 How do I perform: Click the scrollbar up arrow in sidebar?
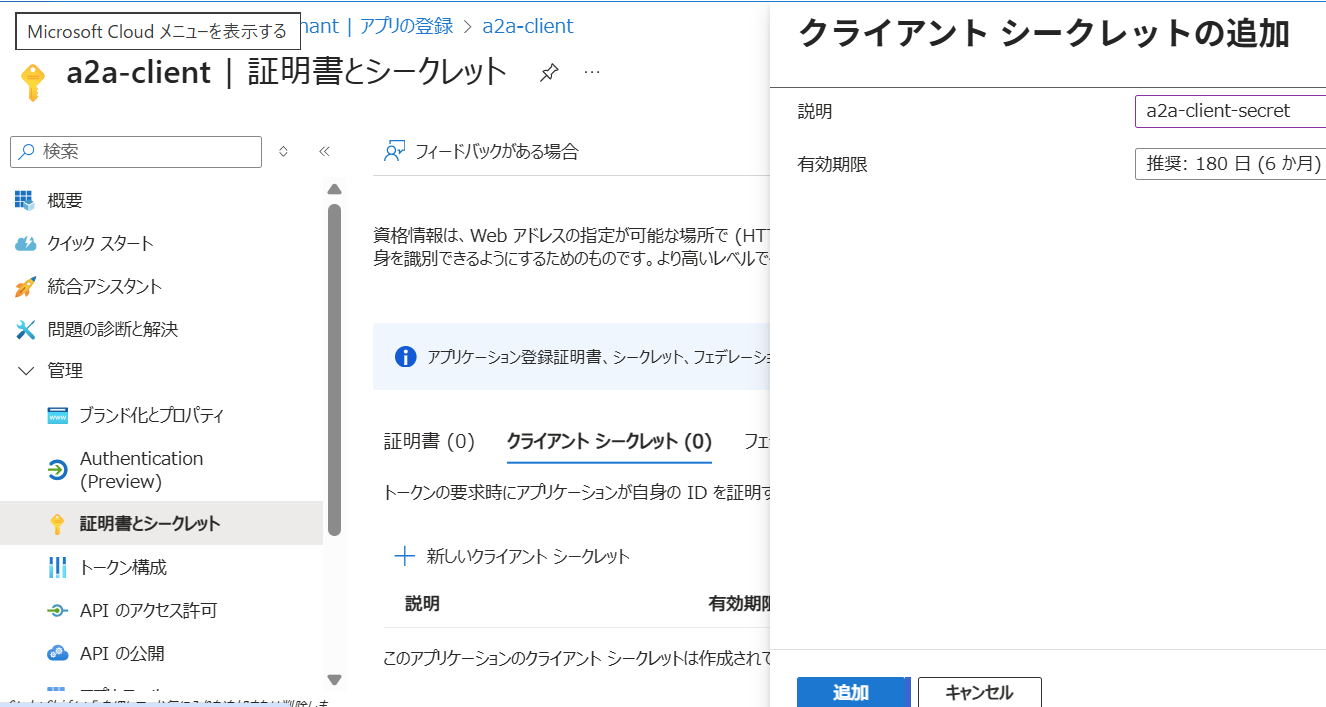(334, 189)
